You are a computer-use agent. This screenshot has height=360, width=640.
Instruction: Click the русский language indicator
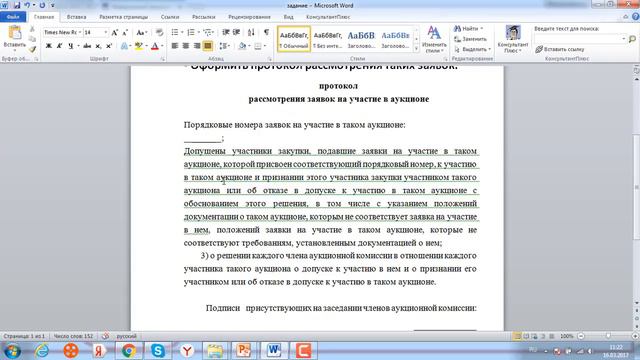(x=127, y=336)
